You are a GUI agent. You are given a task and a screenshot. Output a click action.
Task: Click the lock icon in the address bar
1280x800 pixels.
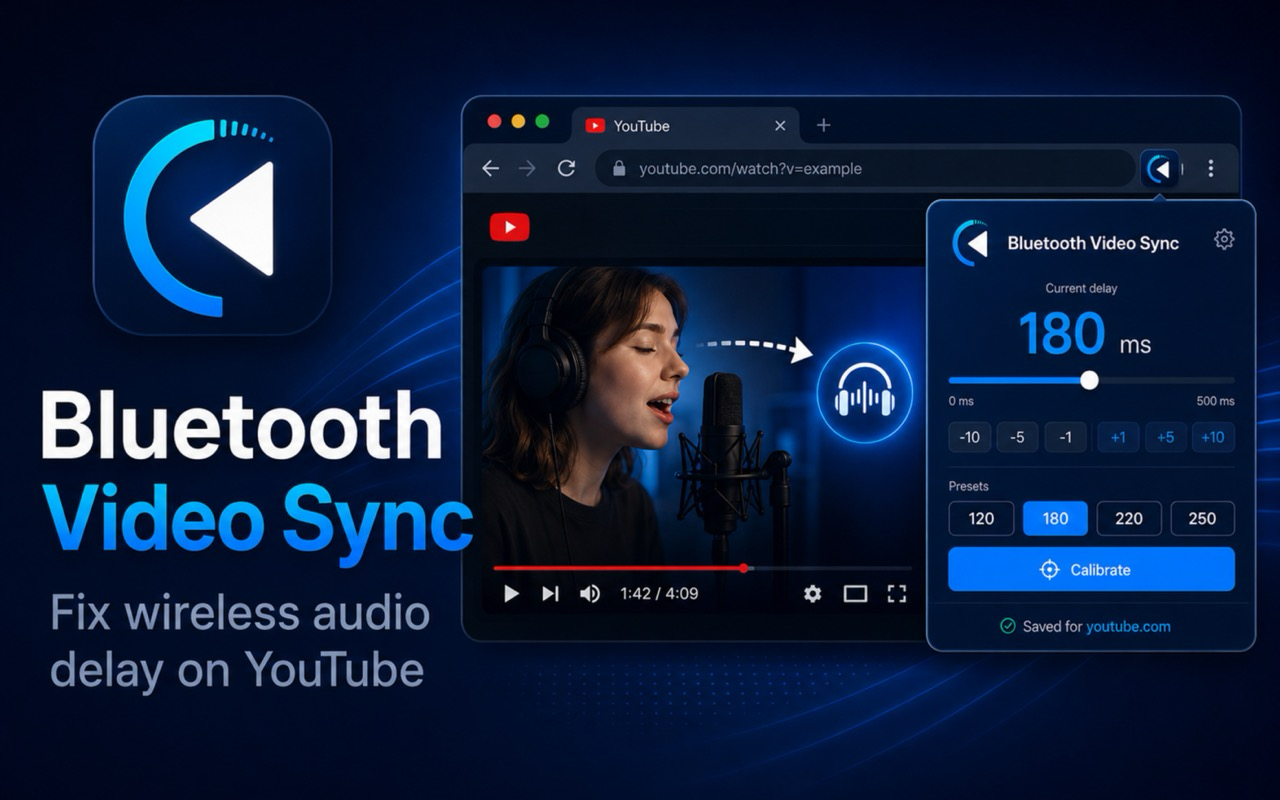(x=618, y=169)
